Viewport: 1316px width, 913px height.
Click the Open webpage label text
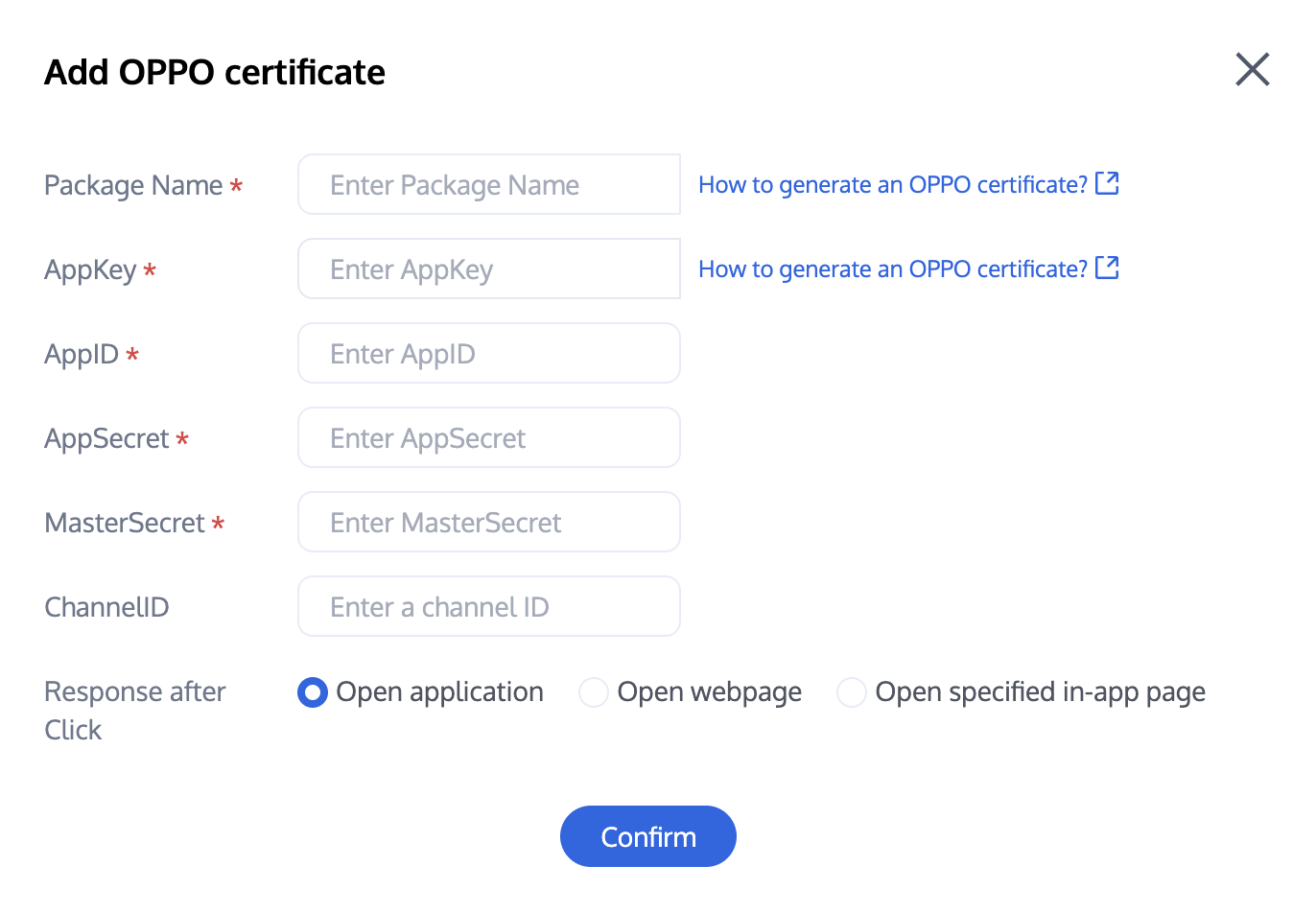tap(709, 692)
